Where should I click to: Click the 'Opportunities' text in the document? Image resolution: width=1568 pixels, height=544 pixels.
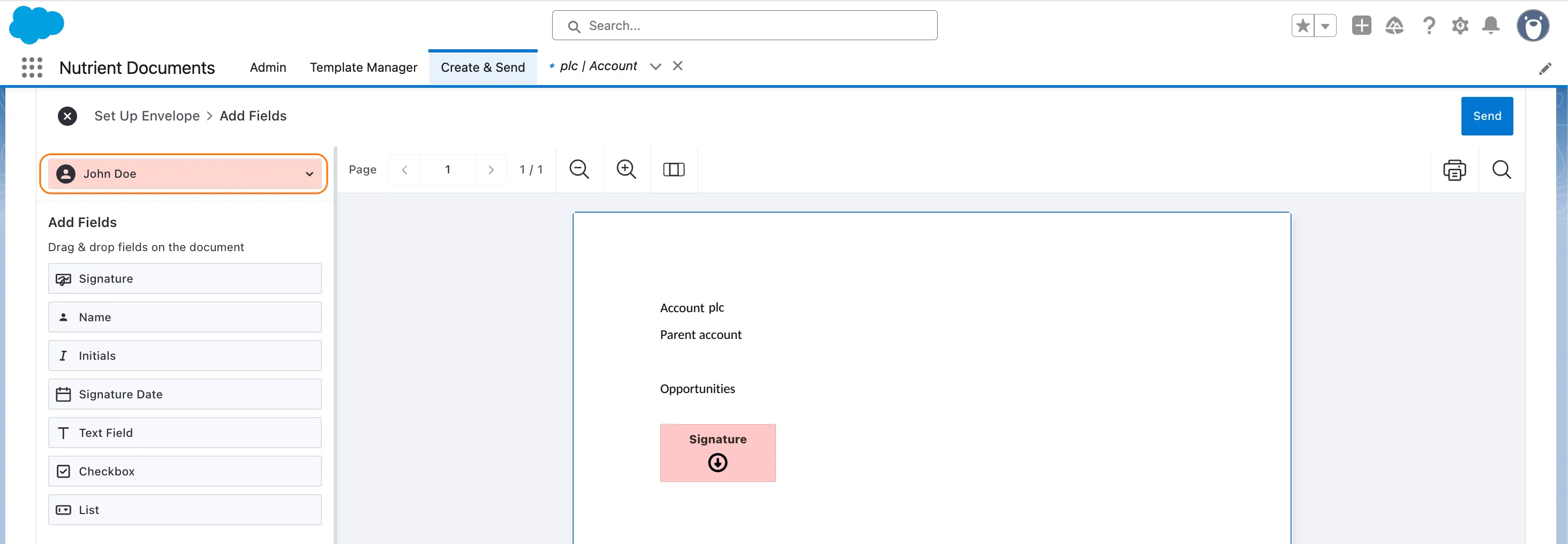pos(698,389)
